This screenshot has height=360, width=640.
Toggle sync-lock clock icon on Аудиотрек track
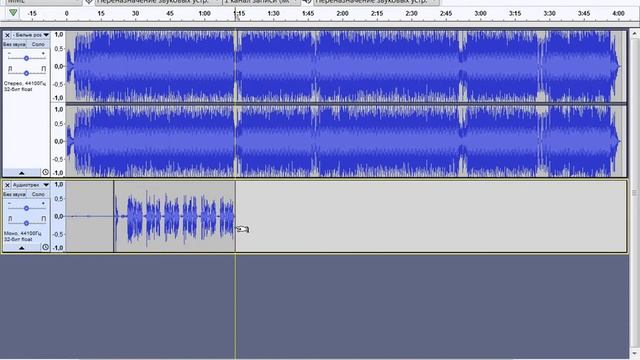45,247
